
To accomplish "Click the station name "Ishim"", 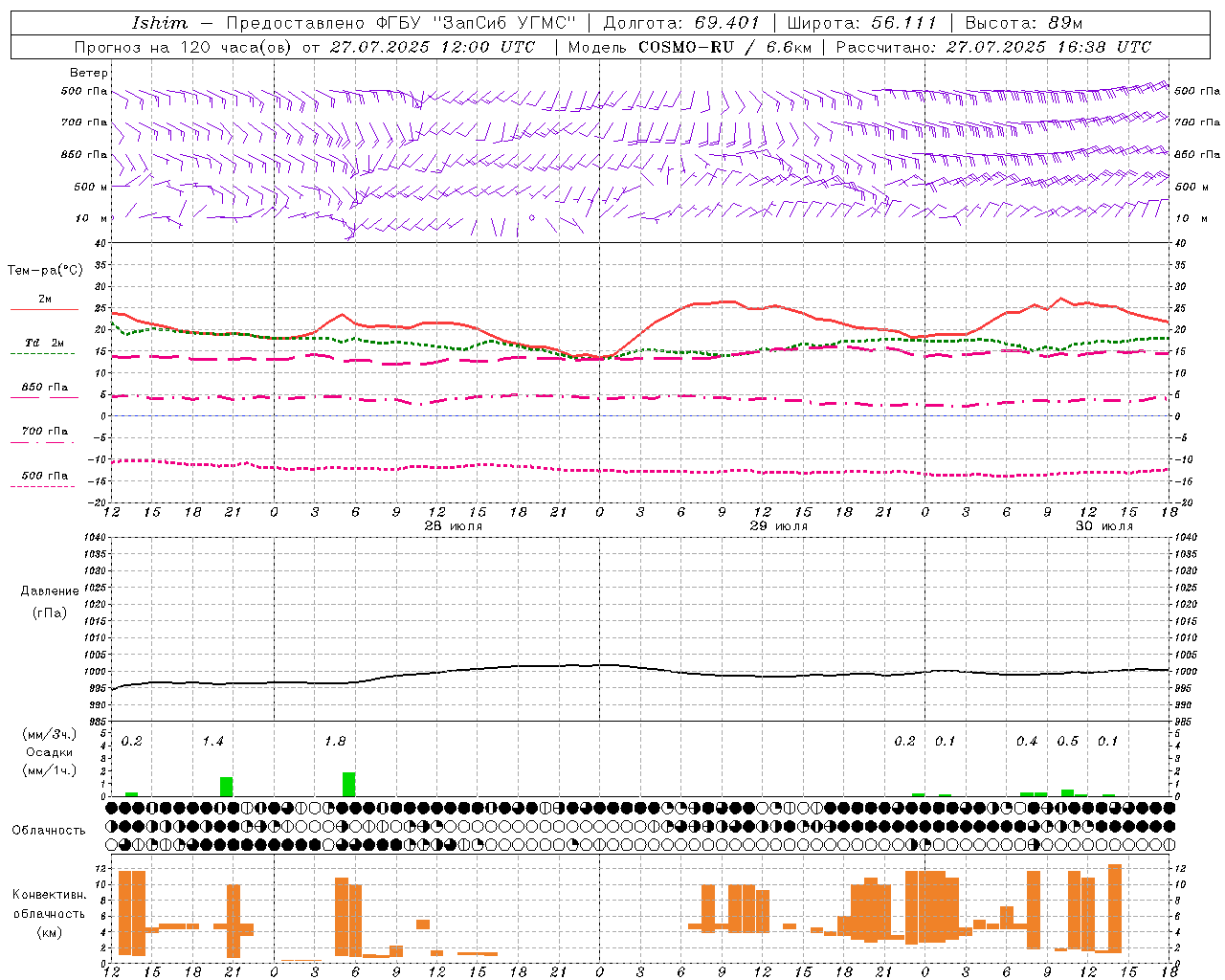I will coord(159,23).
